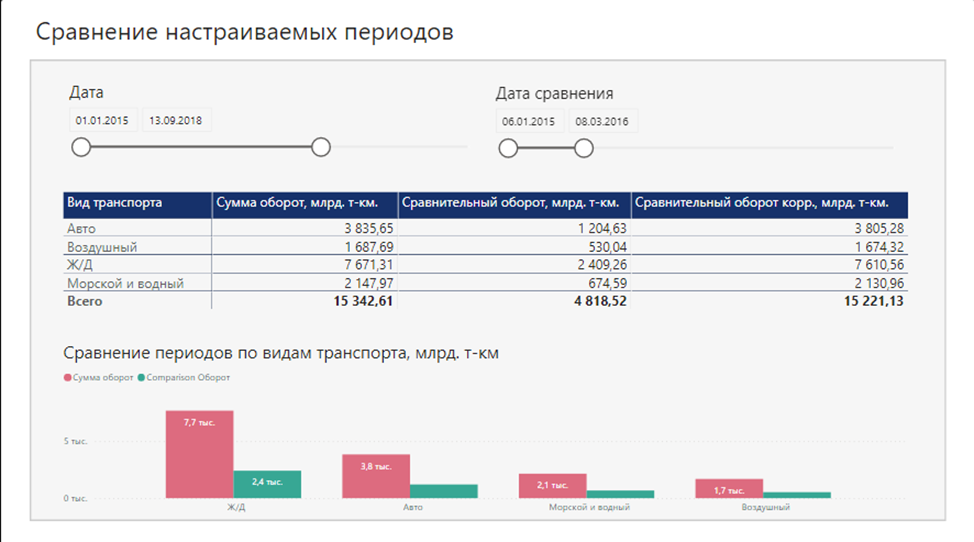Select the Морской и водный table row
The width and height of the screenshot is (974, 542).
[x=485, y=283]
